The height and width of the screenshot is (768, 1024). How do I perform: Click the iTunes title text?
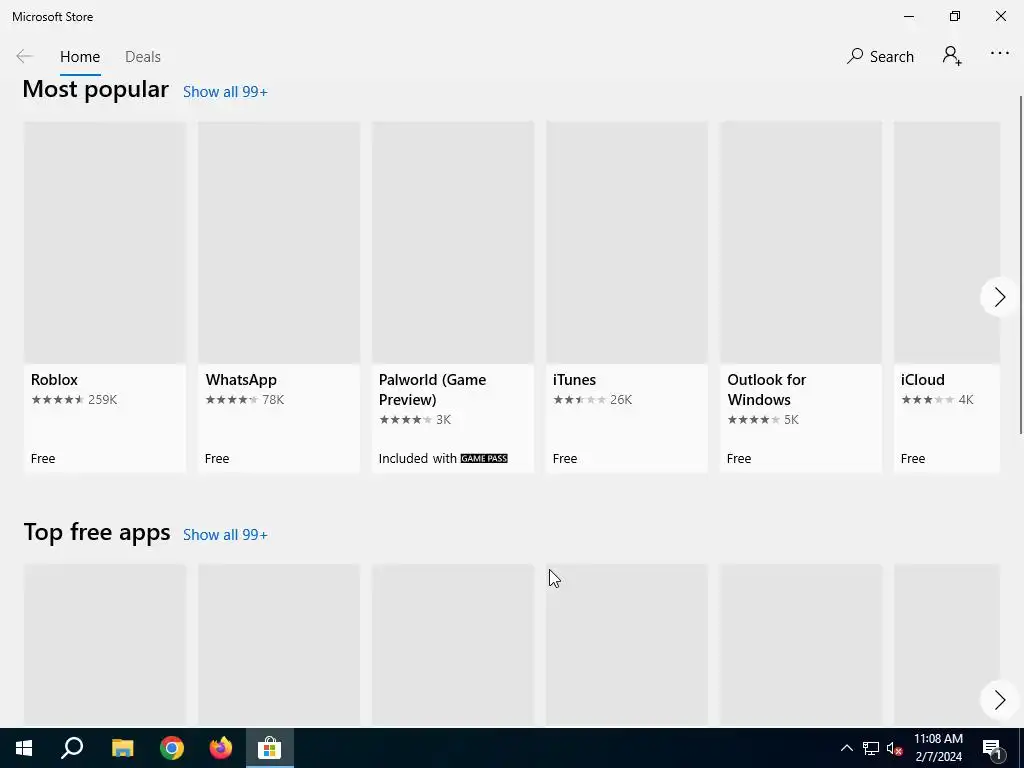click(574, 379)
